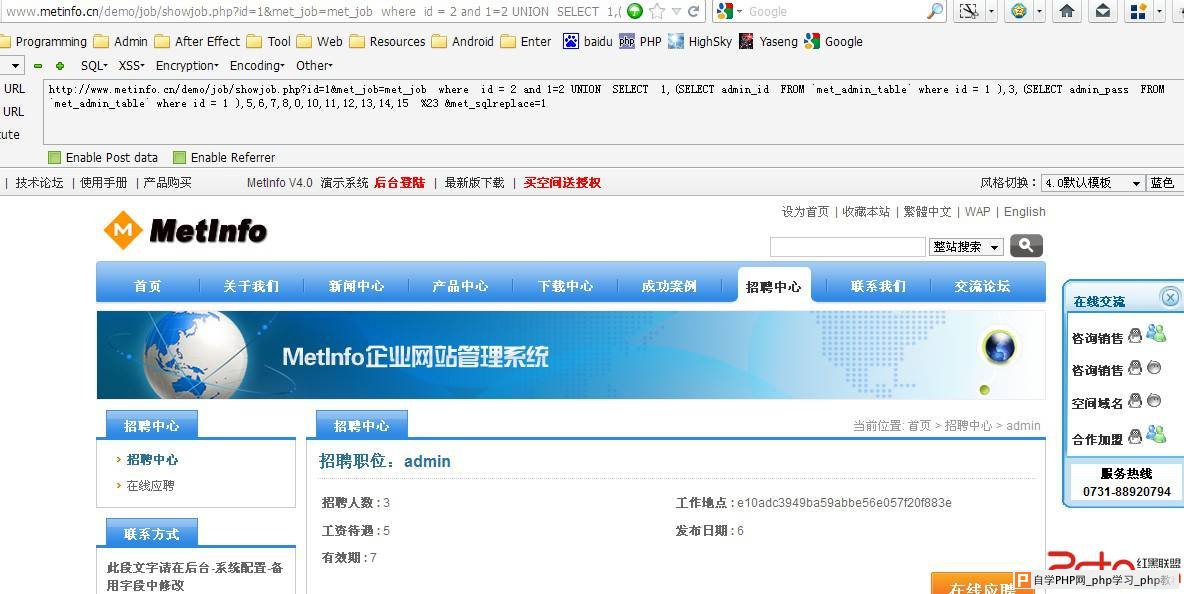Open the HighSky bookmark
Screen dimensions: 1184x594
[700, 42]
